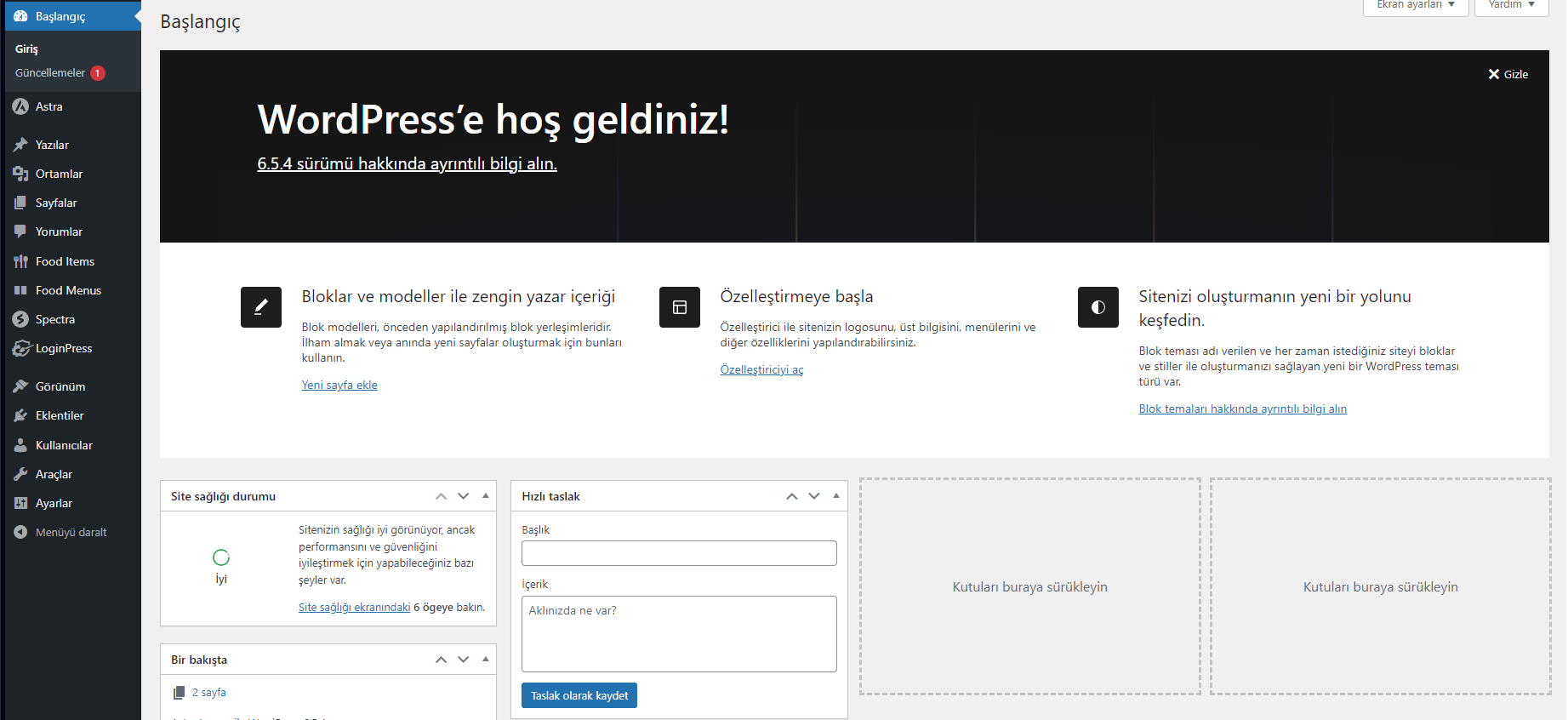
Task: Click the Yorumlar comment bubble icon
Action: (20, 231)
